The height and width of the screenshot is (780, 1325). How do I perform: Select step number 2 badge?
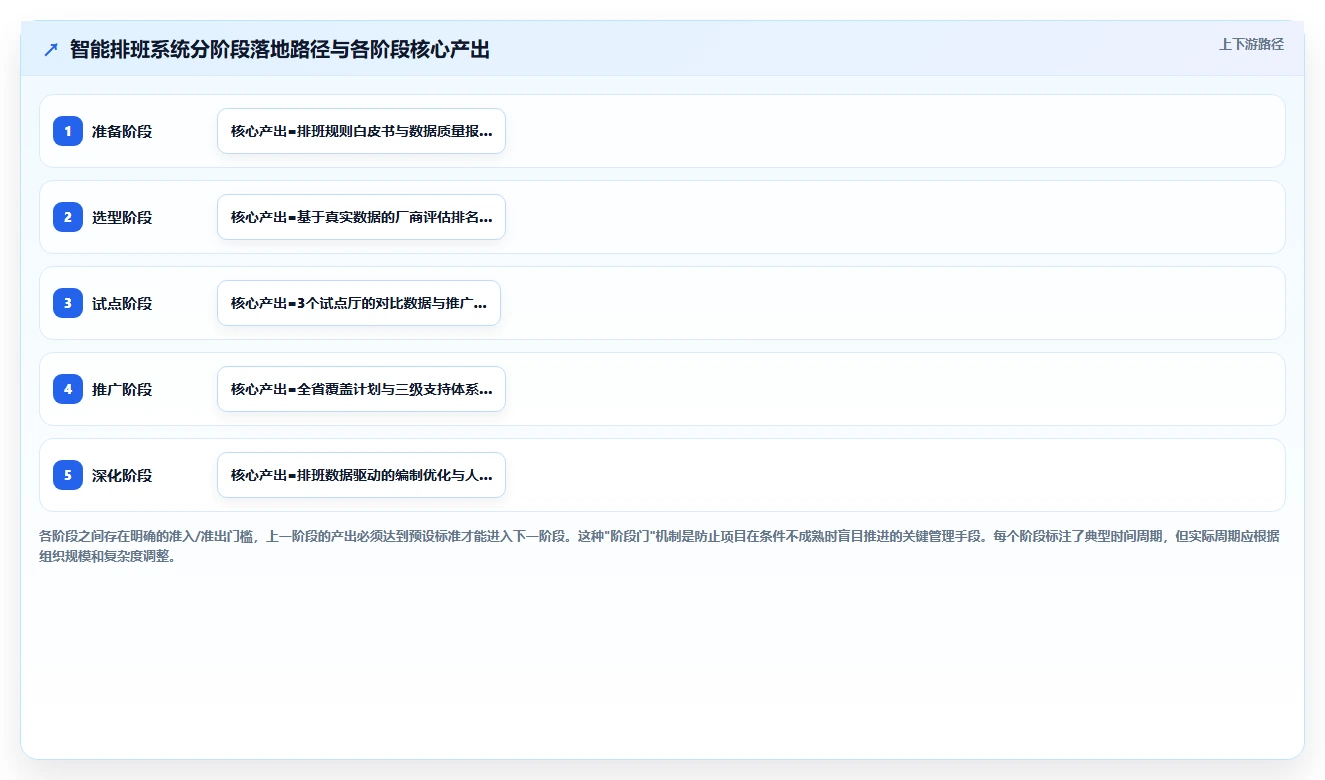pyautogui.click(x=68, y=217)
